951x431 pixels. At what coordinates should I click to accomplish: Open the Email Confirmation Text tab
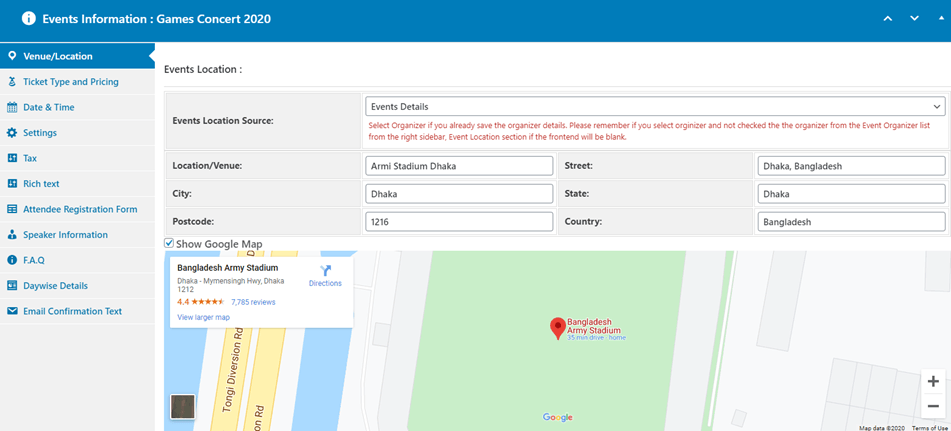(x=78, y=311)
